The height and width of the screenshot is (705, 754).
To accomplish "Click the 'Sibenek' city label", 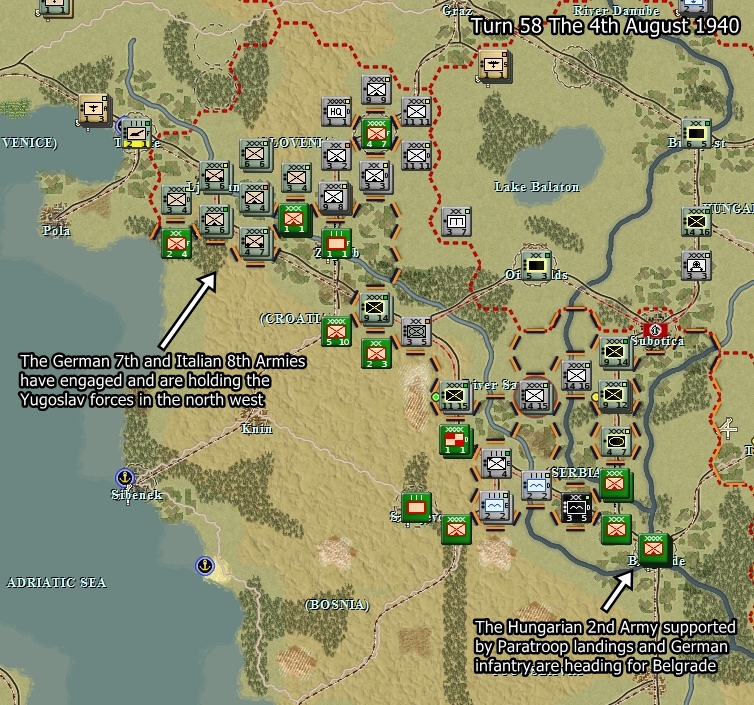I will click(137, 495).
